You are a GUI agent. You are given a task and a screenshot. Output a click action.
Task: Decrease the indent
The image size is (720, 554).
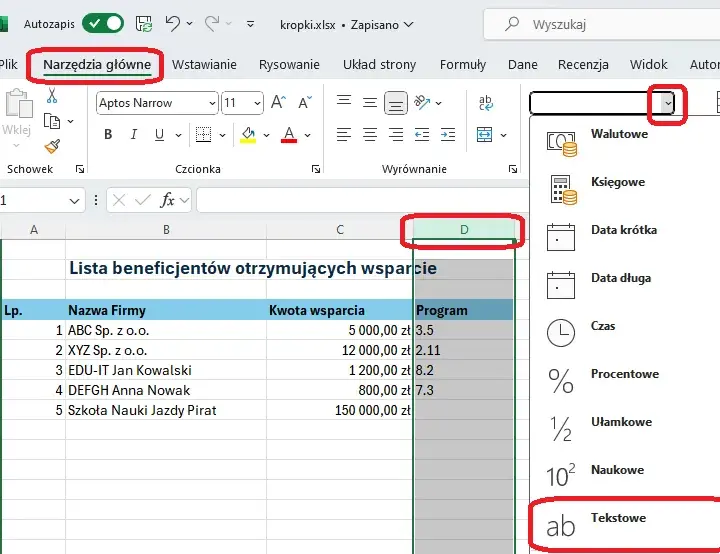coord(422,135)
